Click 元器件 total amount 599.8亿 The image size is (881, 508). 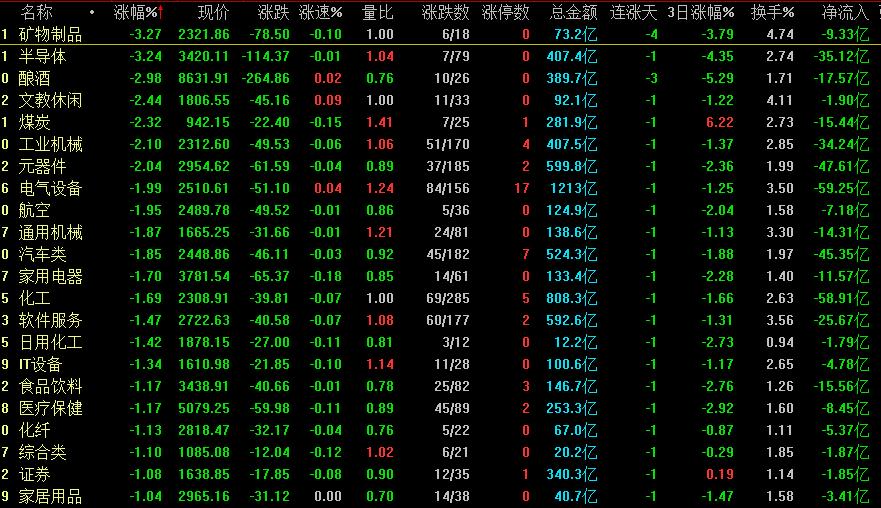[571, 166]
